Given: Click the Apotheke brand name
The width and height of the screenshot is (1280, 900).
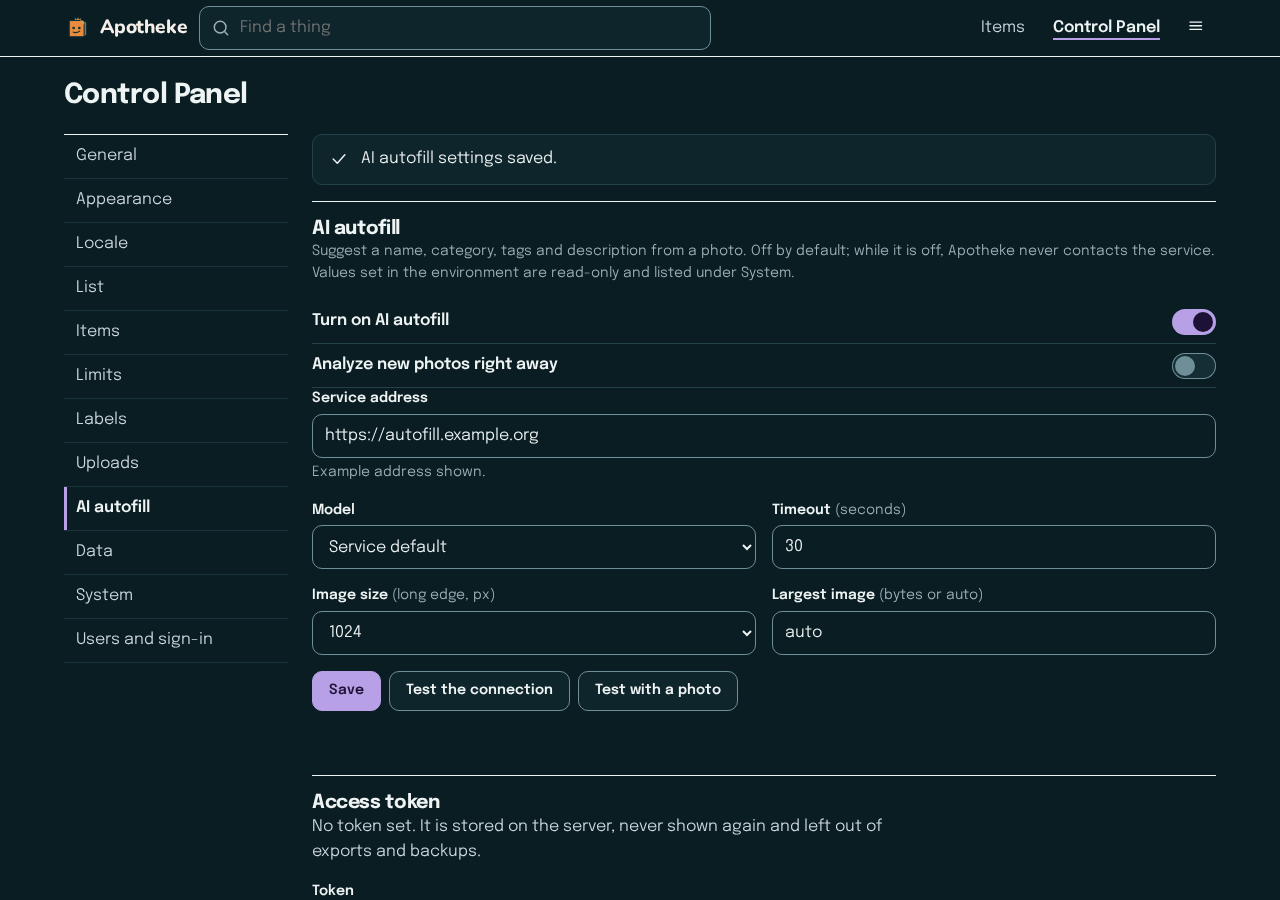Looking at the screenshot, I should coord(144,27).
